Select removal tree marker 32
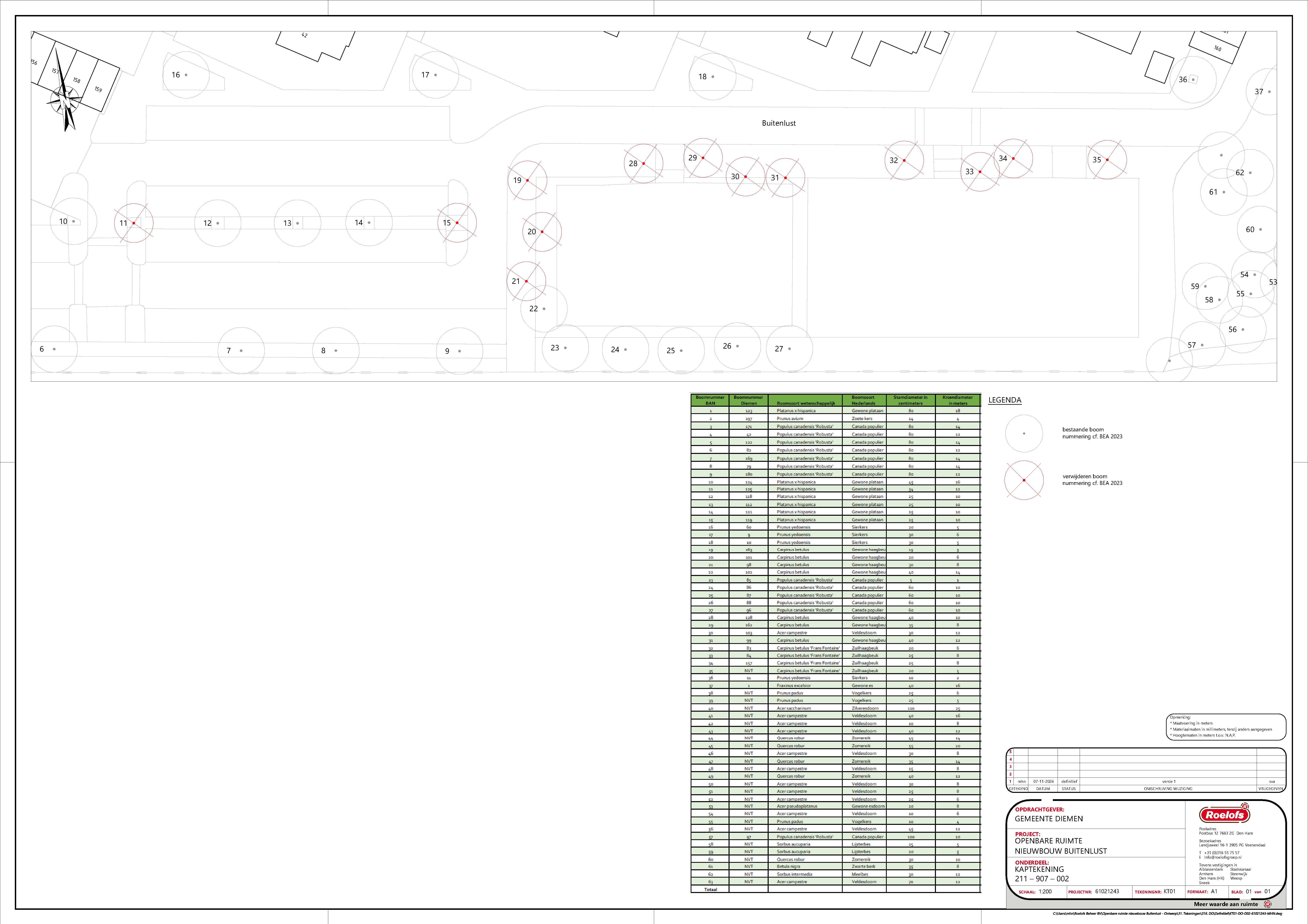This screenshot has width=1308, height=924. (904, 161)
